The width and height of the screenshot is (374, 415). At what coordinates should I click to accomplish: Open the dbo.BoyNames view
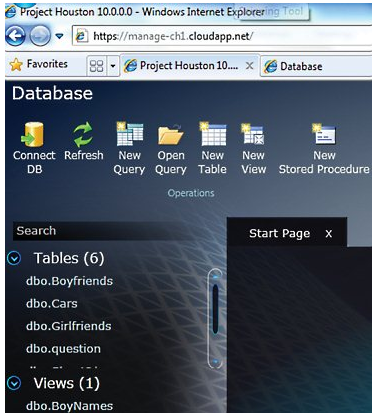(69, 406)
